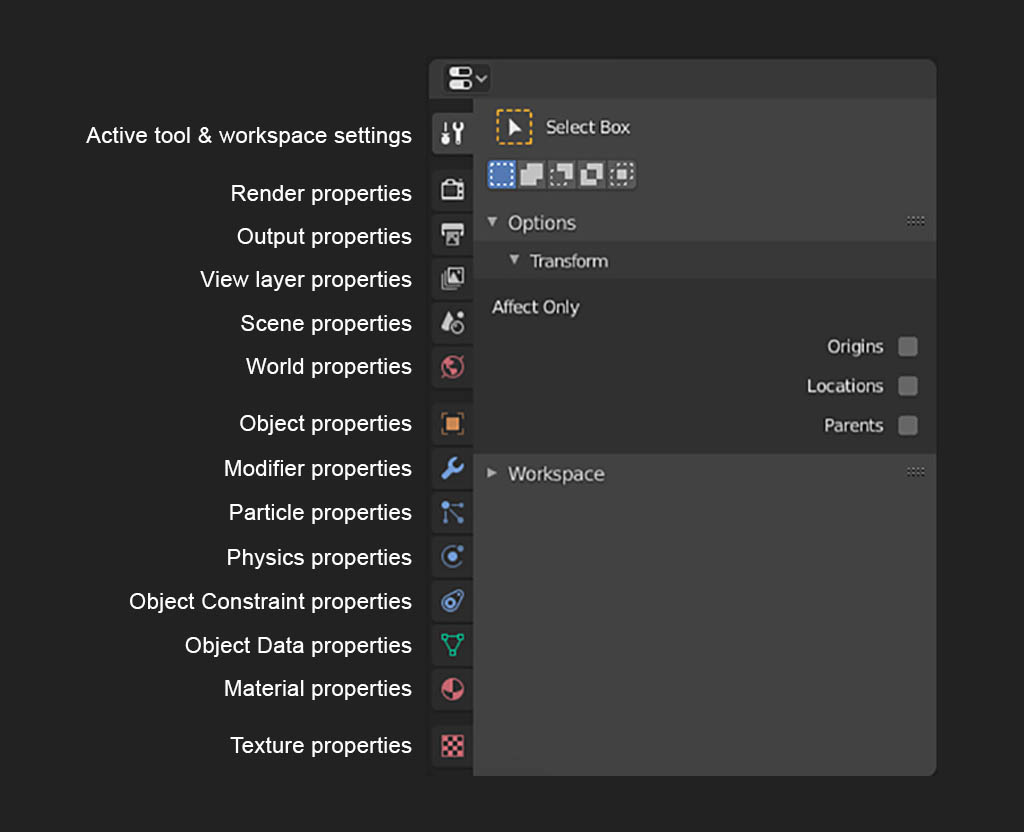Screen dimensions: 1024x832
Task: Open the World properties tab
Action: tap(451, 367)
